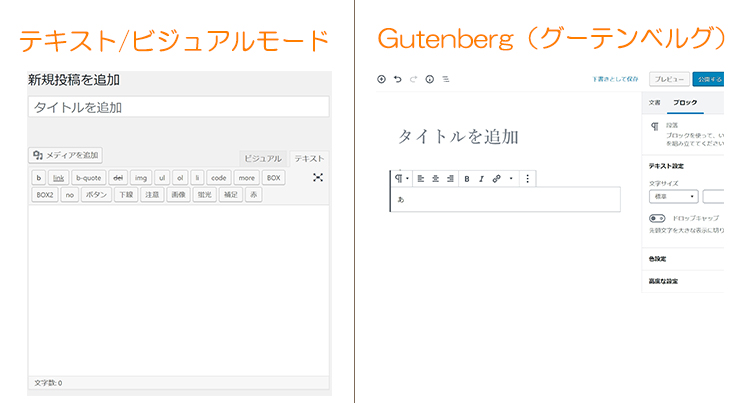Image resolution: width=749 pixels, height=403 pixels.
Task: Switch to the ビジュアル tab
Action: coord(263,159)
